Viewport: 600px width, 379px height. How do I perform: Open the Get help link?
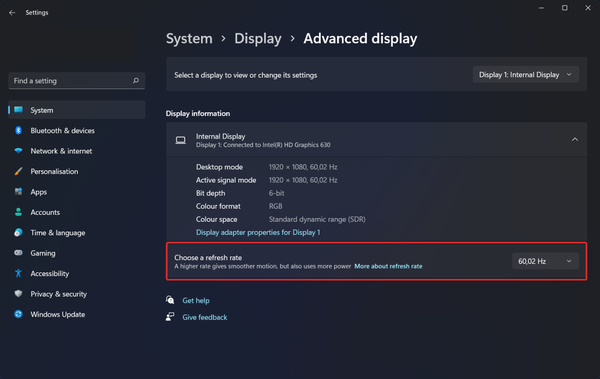tap(196, 301)
